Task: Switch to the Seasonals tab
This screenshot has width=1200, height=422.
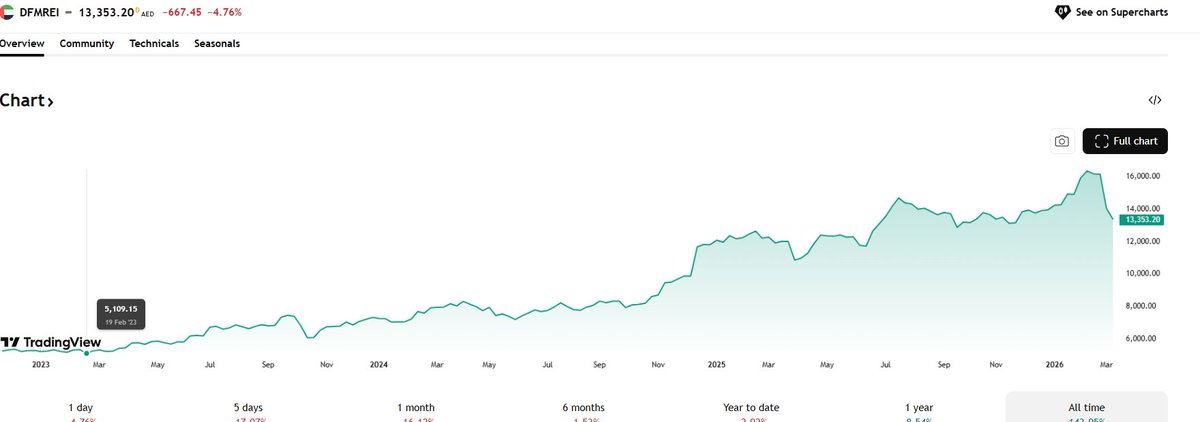Action: point(217,44)
